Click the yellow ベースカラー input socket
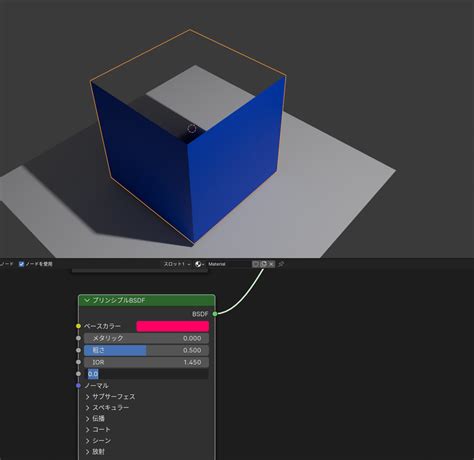The image size is (474, 460). 78,326
